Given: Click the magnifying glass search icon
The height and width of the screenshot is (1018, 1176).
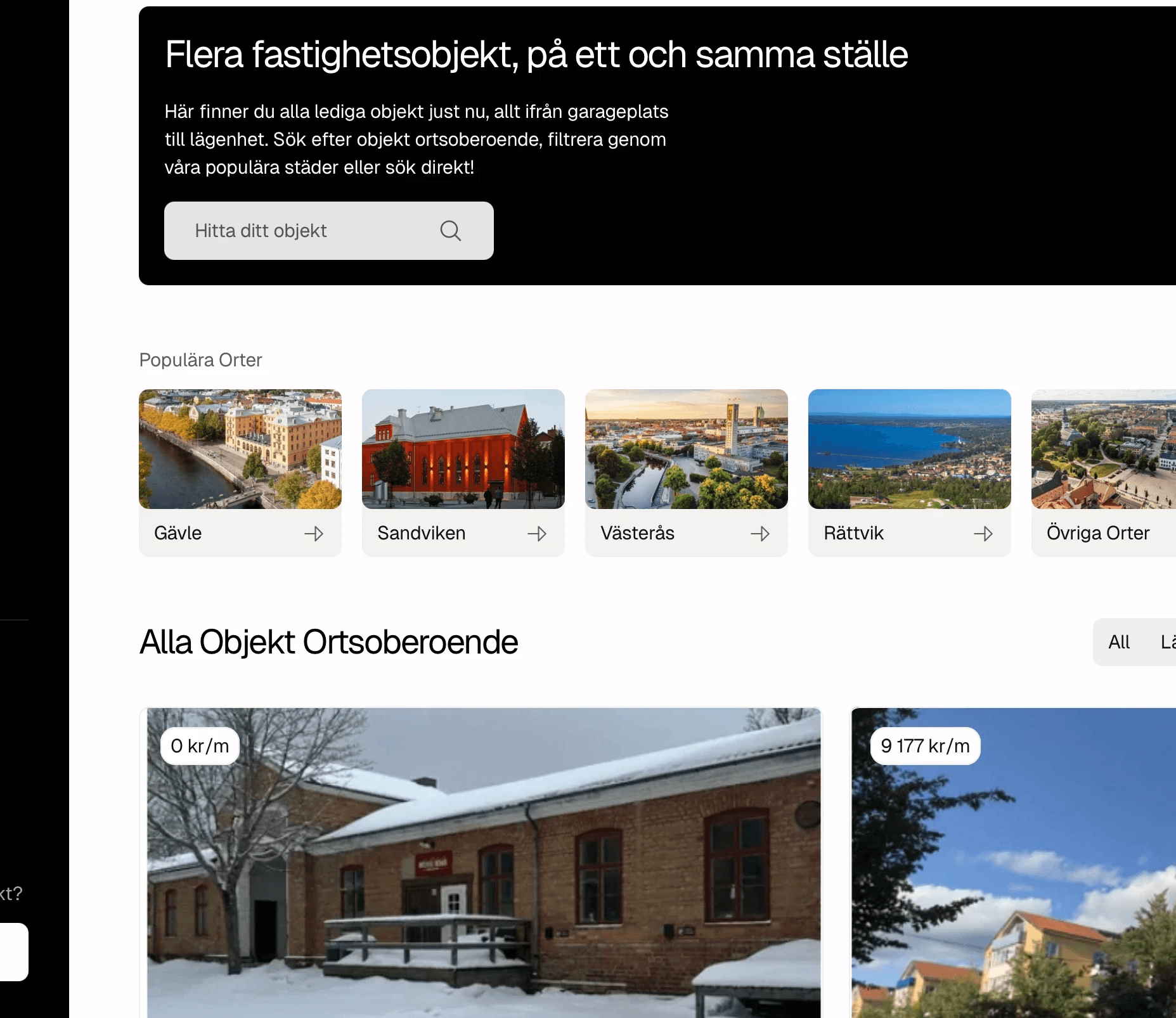Looking at the screenshot, I should click(x=450, y=231).
